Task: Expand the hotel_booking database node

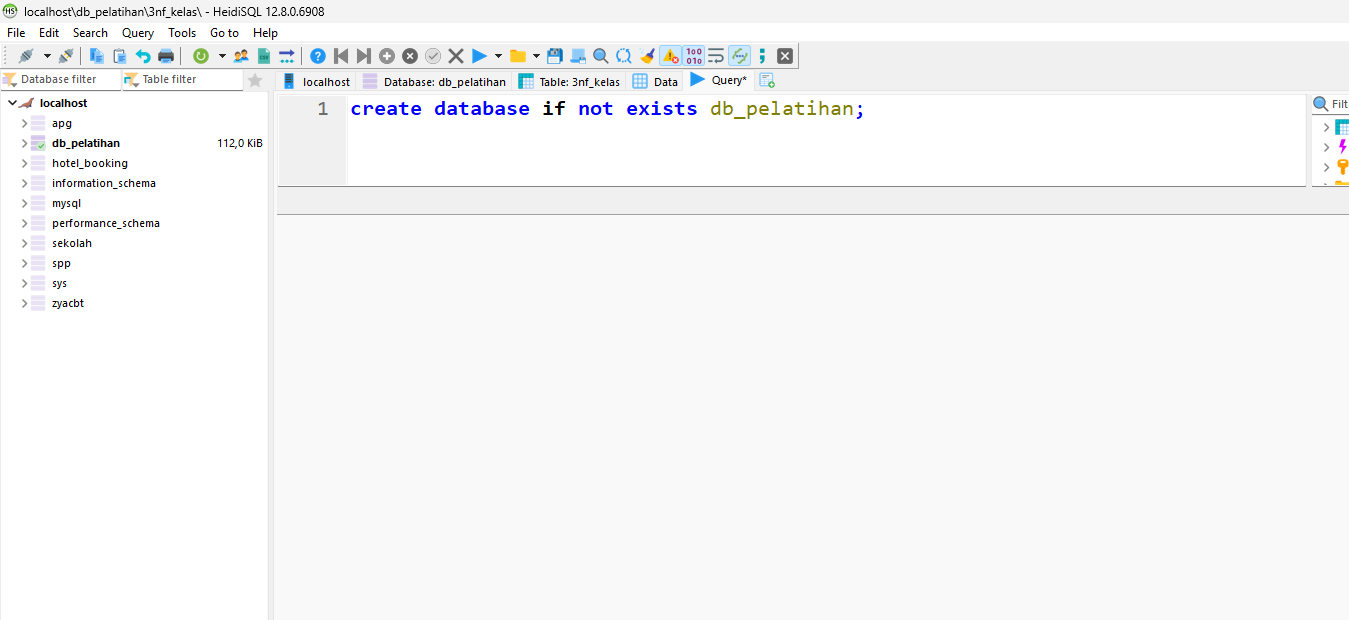Action: 24,163
